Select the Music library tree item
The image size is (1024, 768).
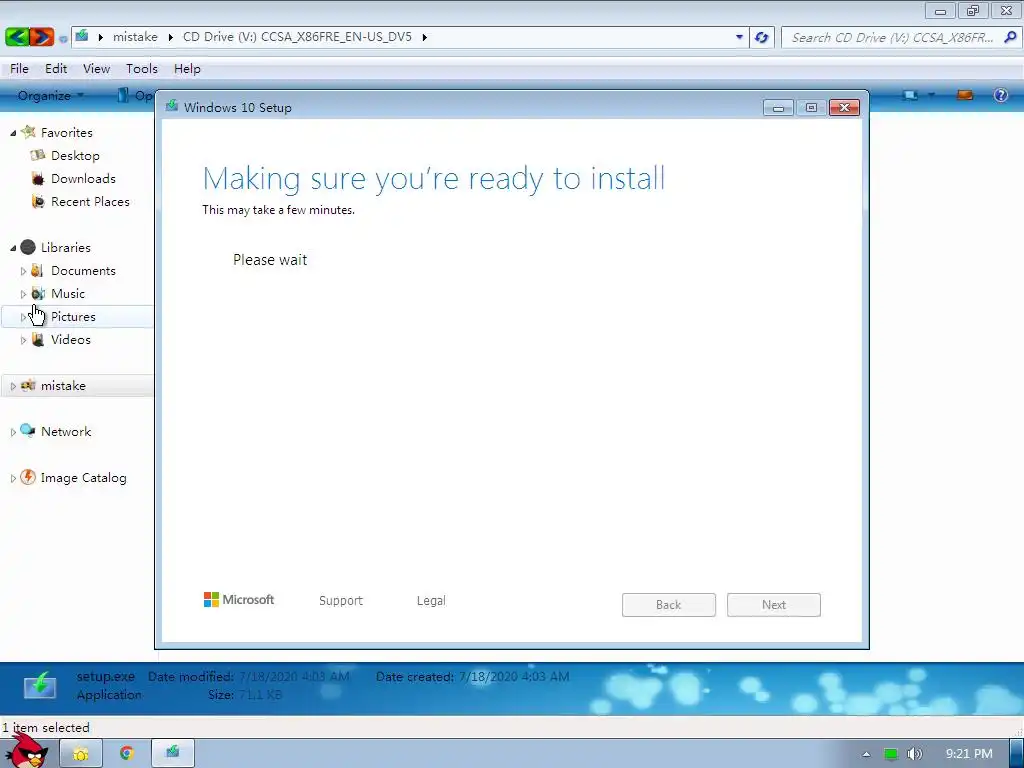(x=68, y=294)
